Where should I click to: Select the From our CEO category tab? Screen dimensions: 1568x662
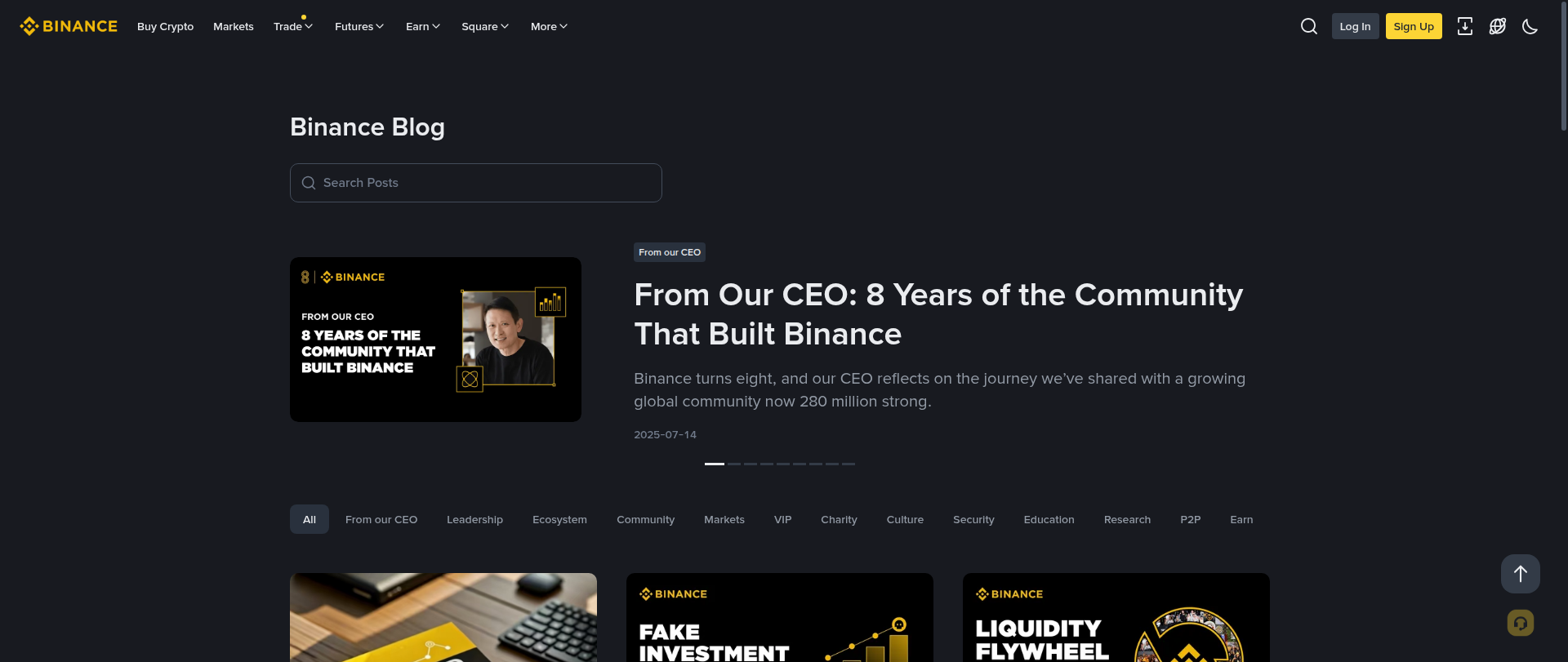(x=381, y=519)
